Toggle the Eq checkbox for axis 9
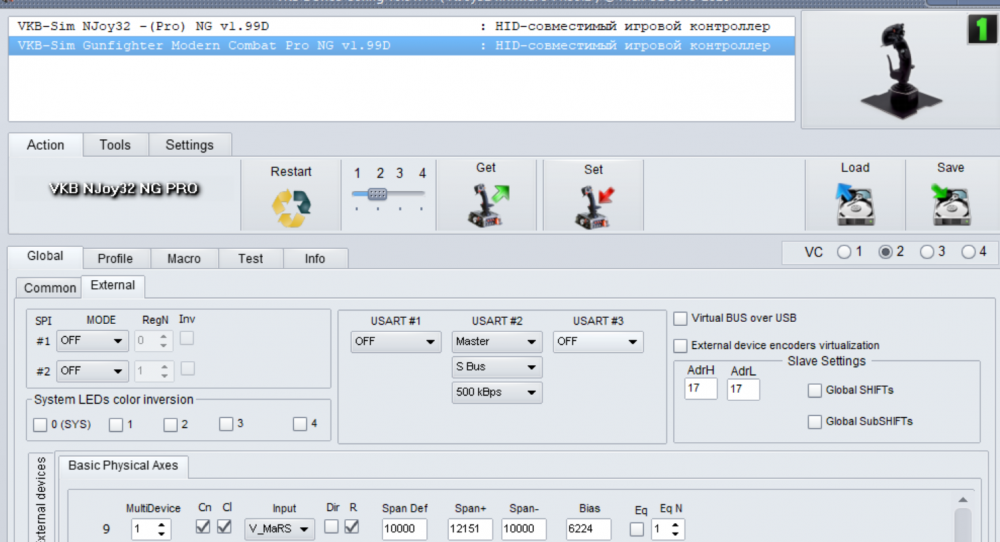Viewport: 1000px width, 542px height. [636, 529]
